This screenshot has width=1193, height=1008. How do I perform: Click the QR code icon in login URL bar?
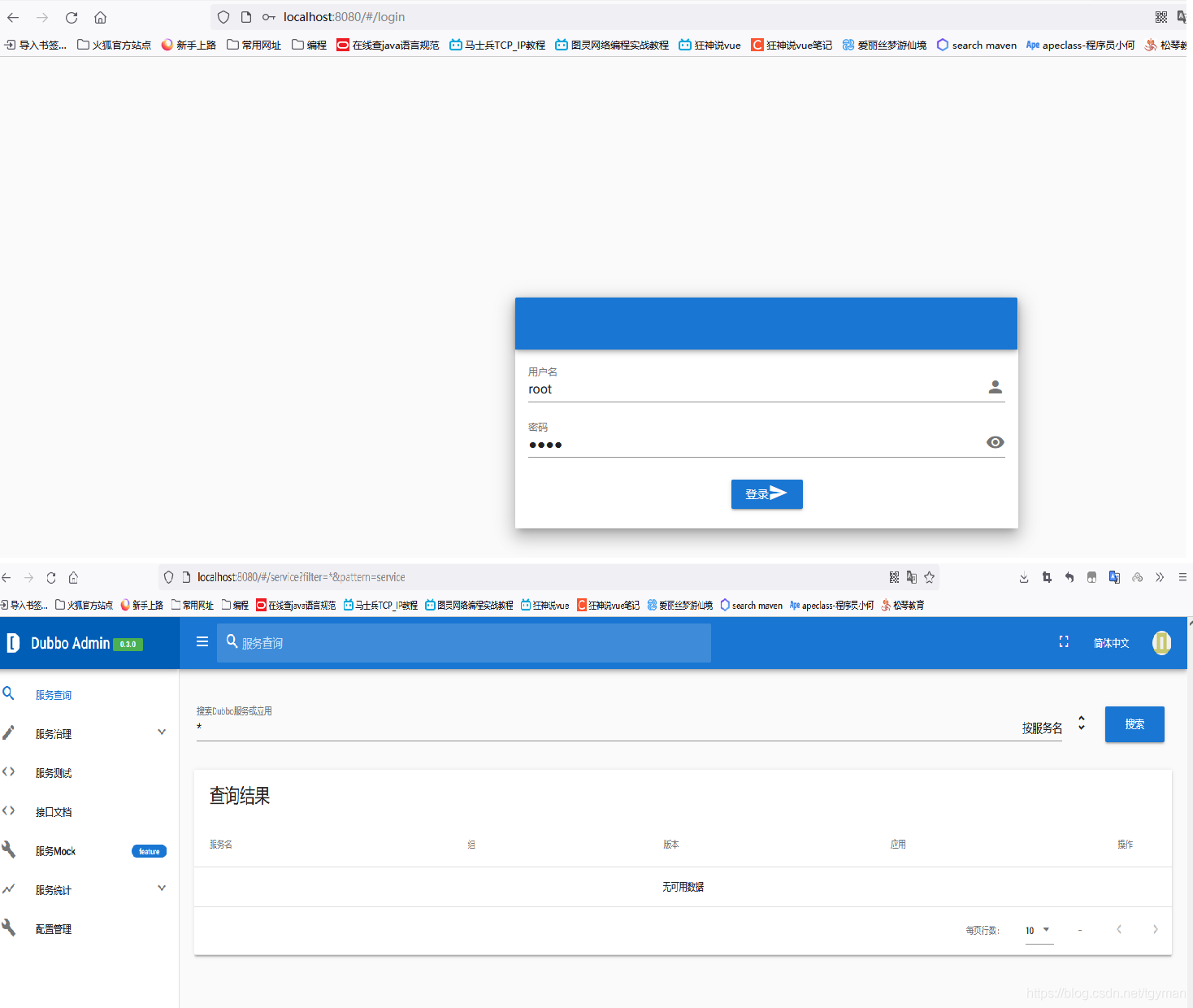click(1161, 17)
